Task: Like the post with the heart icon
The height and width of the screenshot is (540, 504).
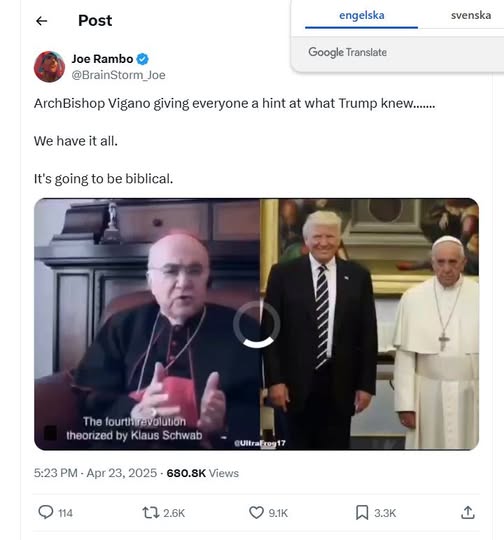Action: [x=256, y=512]
